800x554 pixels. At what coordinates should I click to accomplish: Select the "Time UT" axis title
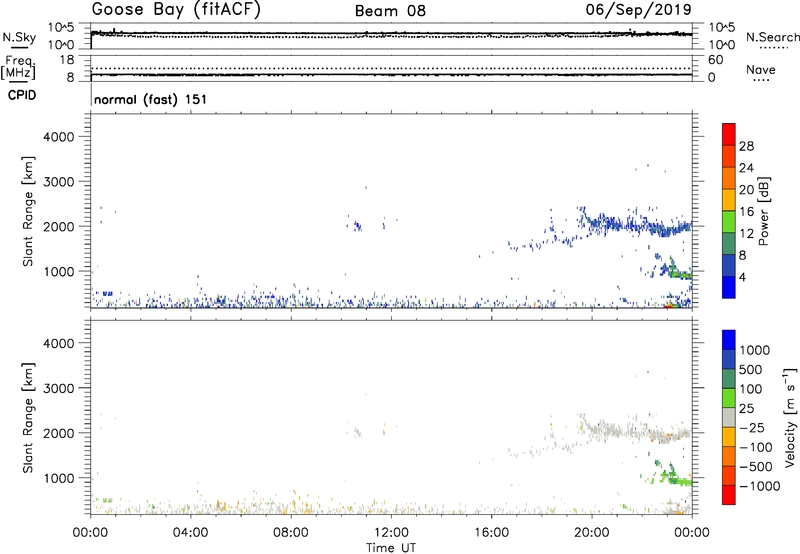coord(391,548)
